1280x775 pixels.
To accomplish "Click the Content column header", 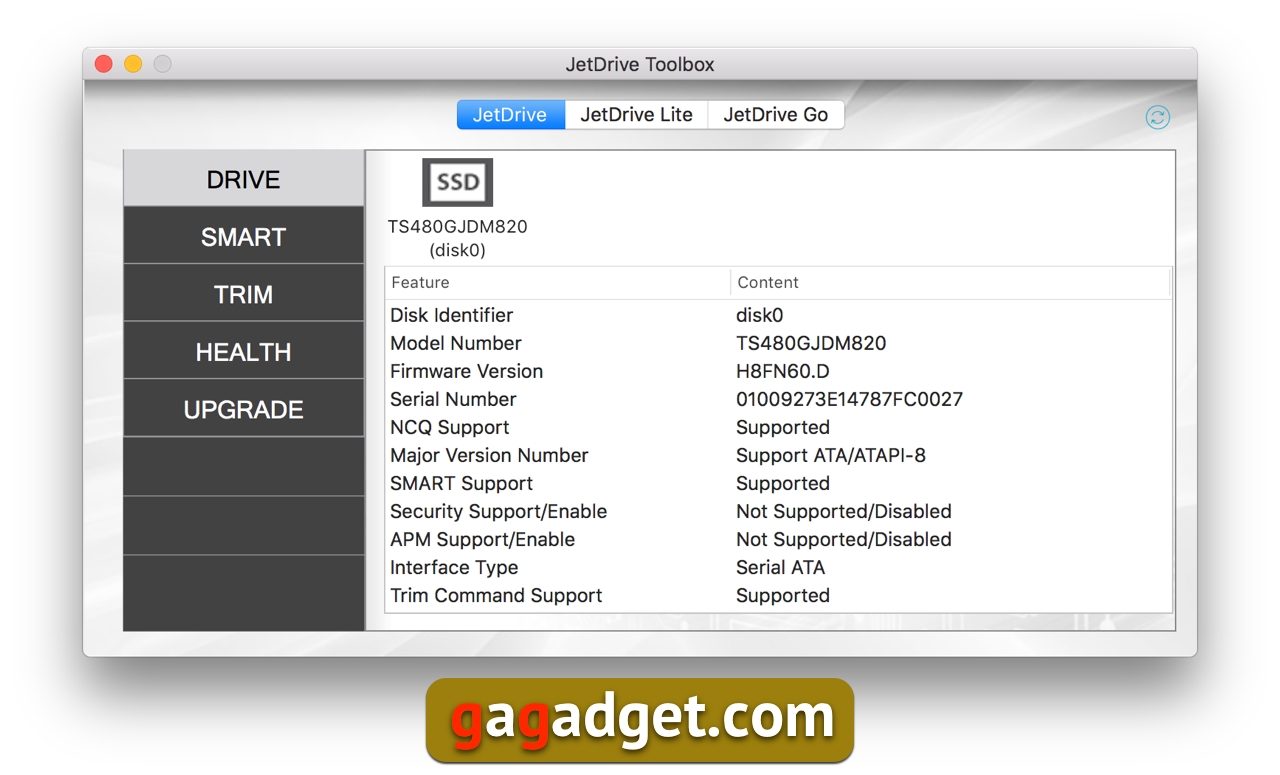I will coord(950,282).
